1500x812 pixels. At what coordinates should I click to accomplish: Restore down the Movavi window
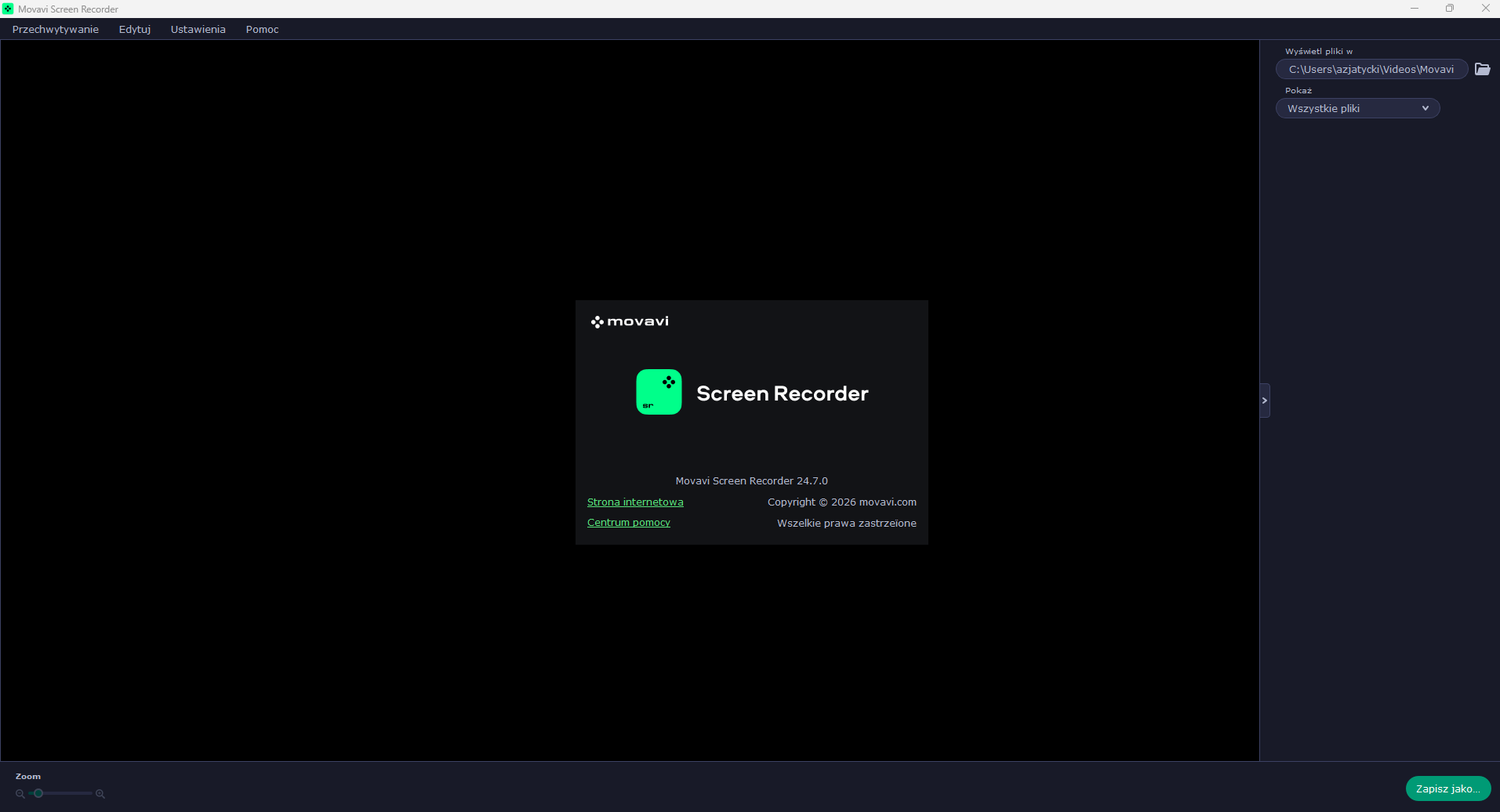pos(1450,9)
